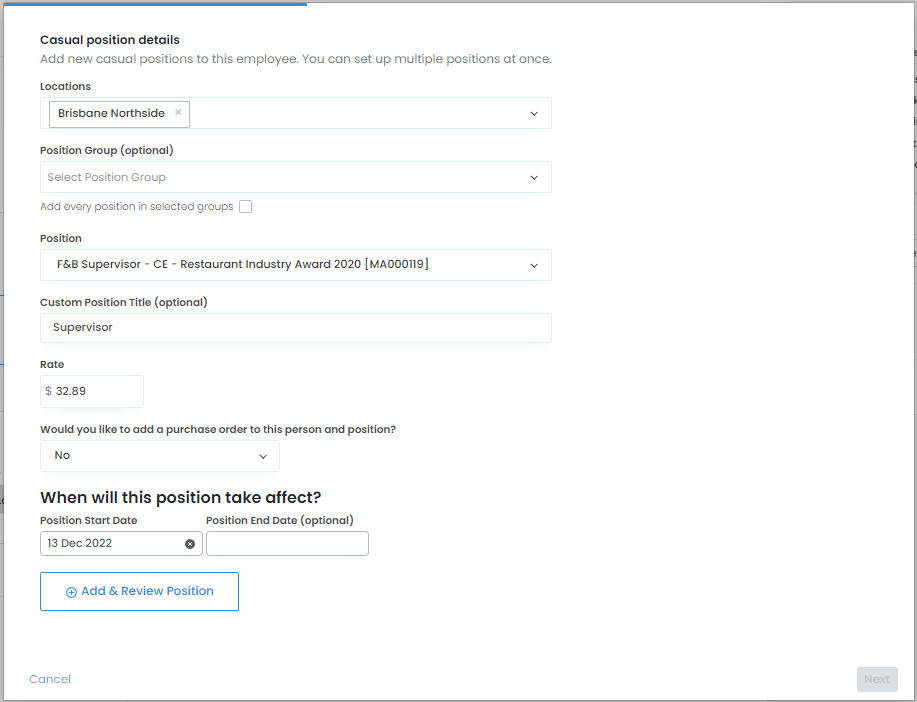This screenshot has height=702, width=917.
Task: Click into the Rate amount field
Action: (97, 392)
